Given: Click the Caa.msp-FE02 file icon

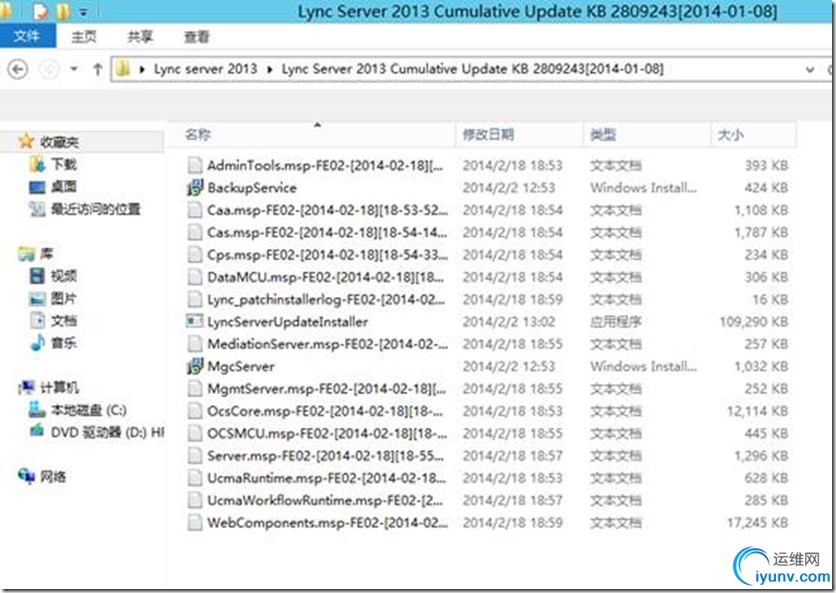Looking at the screenshot, I should [195, 210].
